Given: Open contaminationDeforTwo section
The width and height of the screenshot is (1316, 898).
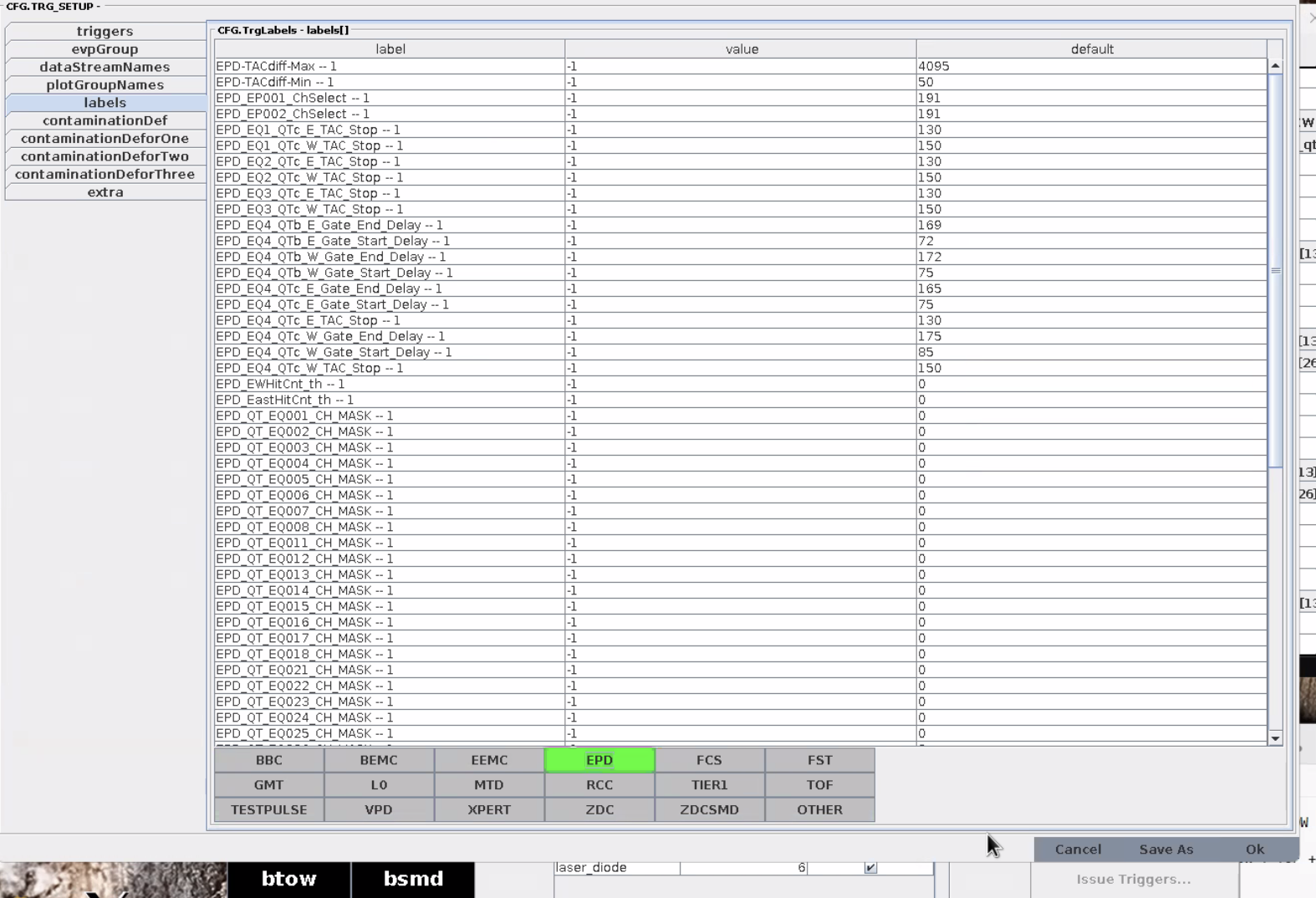Looking at the screenshot, I should point(105,156).
